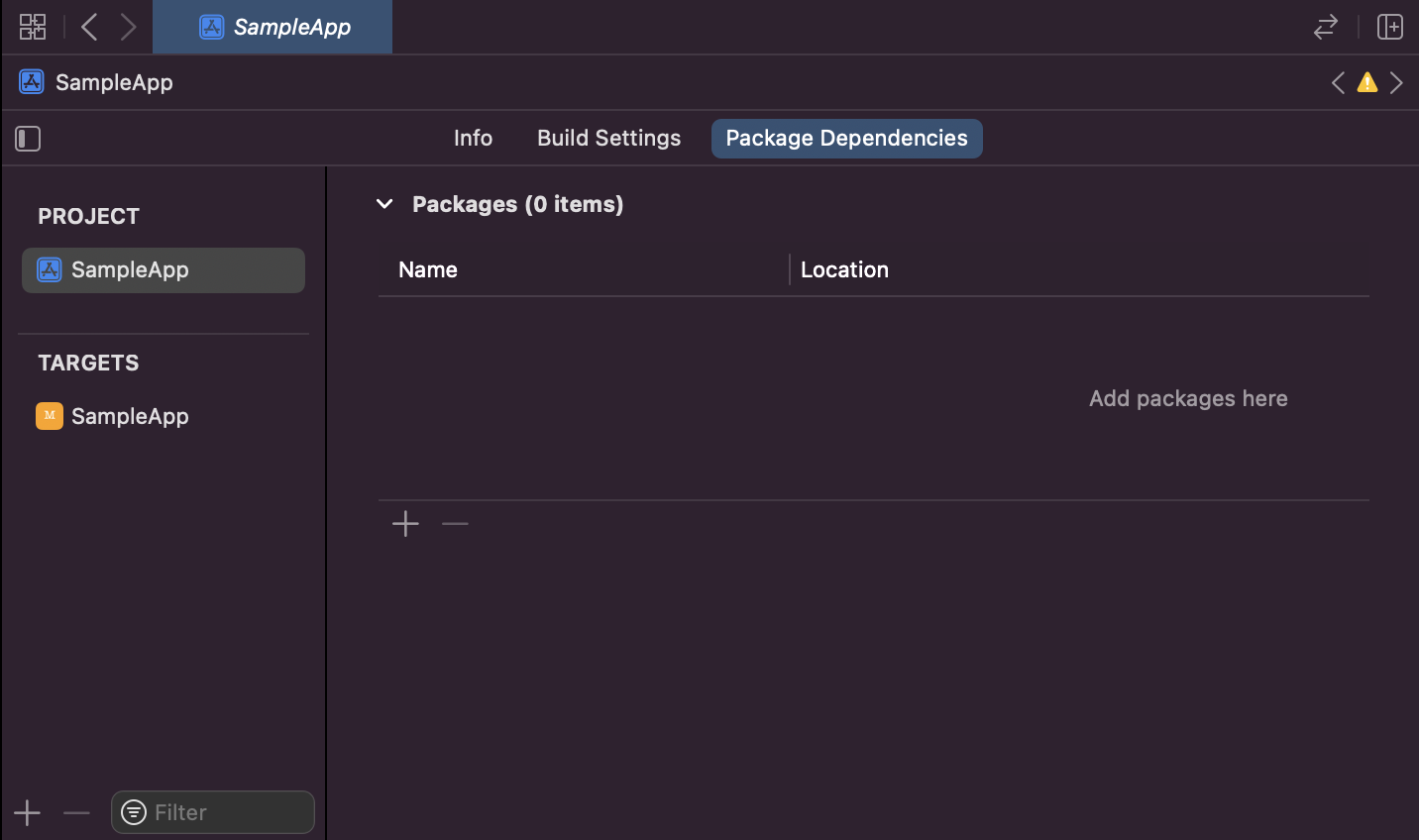Switch to the Build Settings tab
The image size is (1419, 840).
(608, 139)
